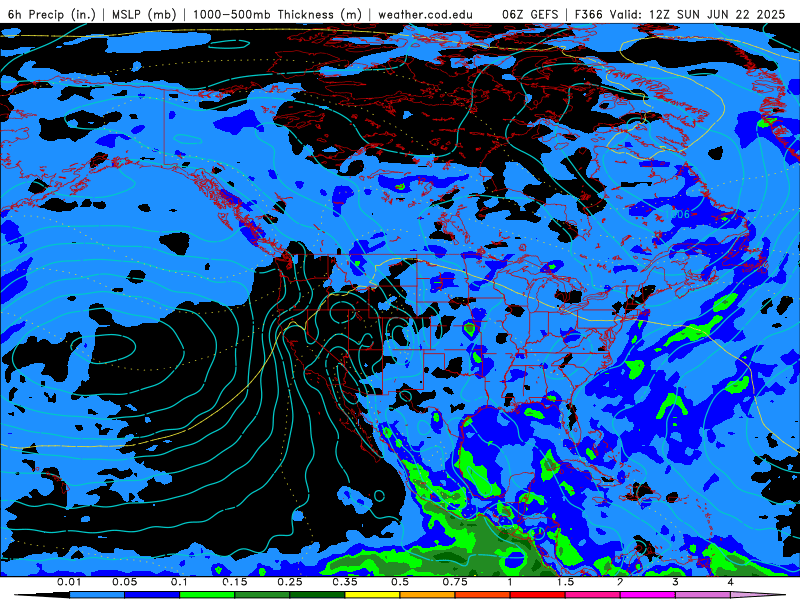Click the 0.35 legend value
The image size is (800, 600).
pos(345,582)
